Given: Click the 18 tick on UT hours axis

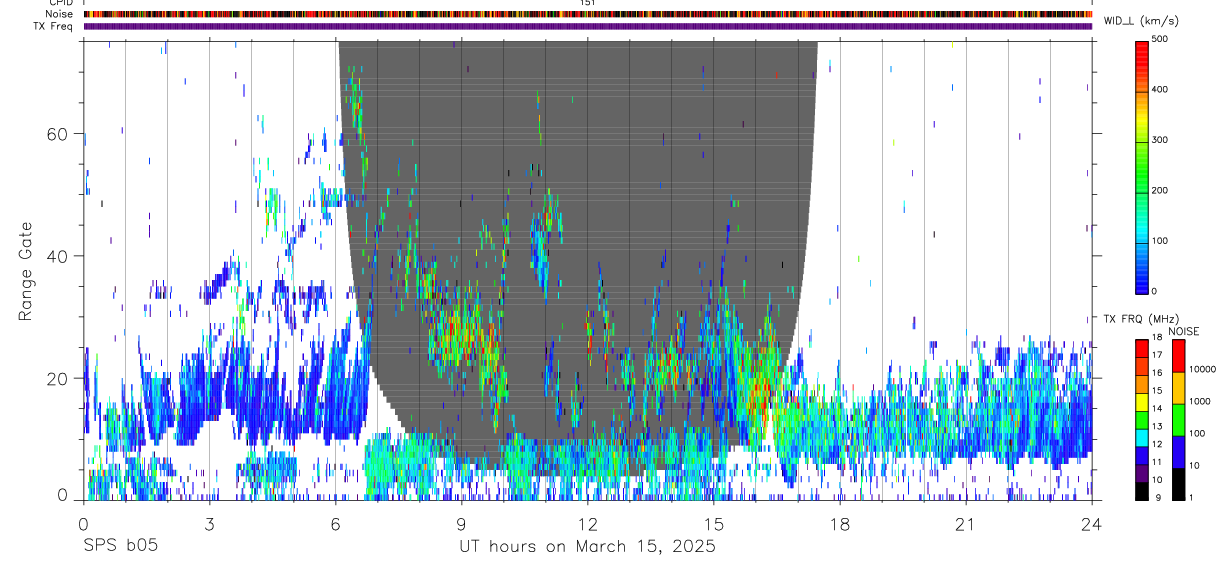Looking at the screenshot, I should coord(840,524).
